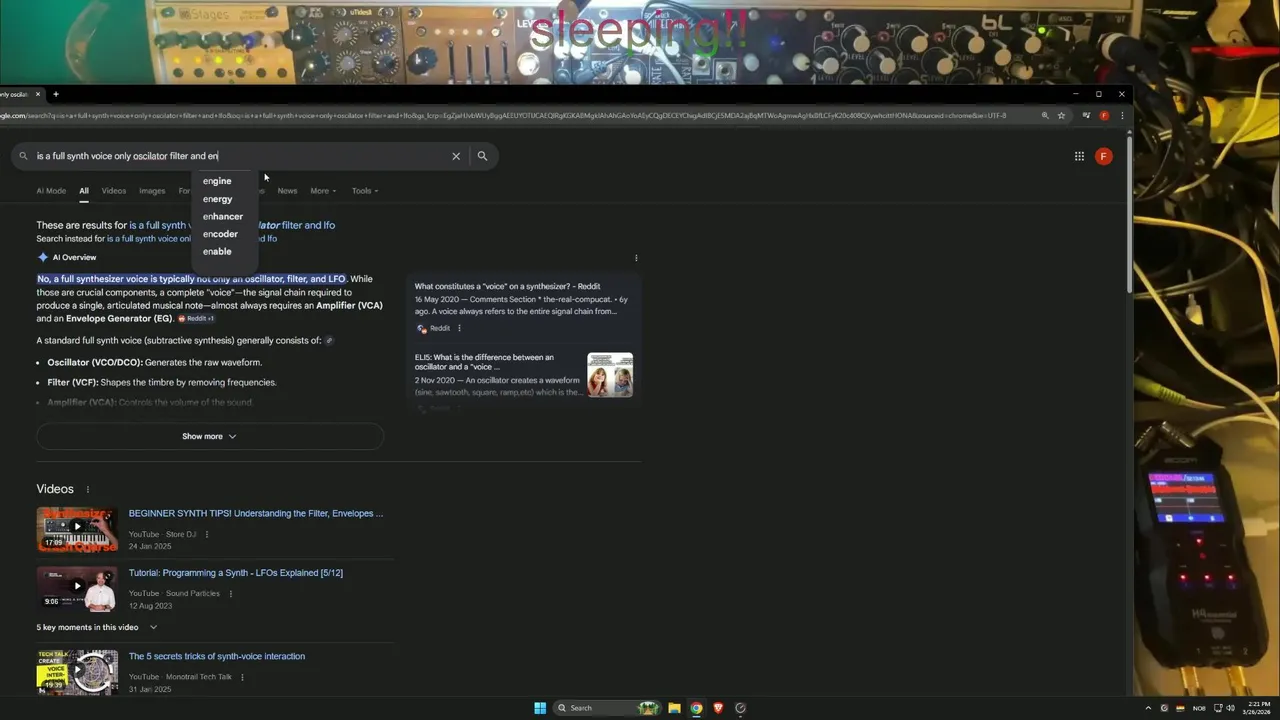Expand AI Overview with Show more
Image resolution: width=1280 pixels, height=720 pixels.
209,436
